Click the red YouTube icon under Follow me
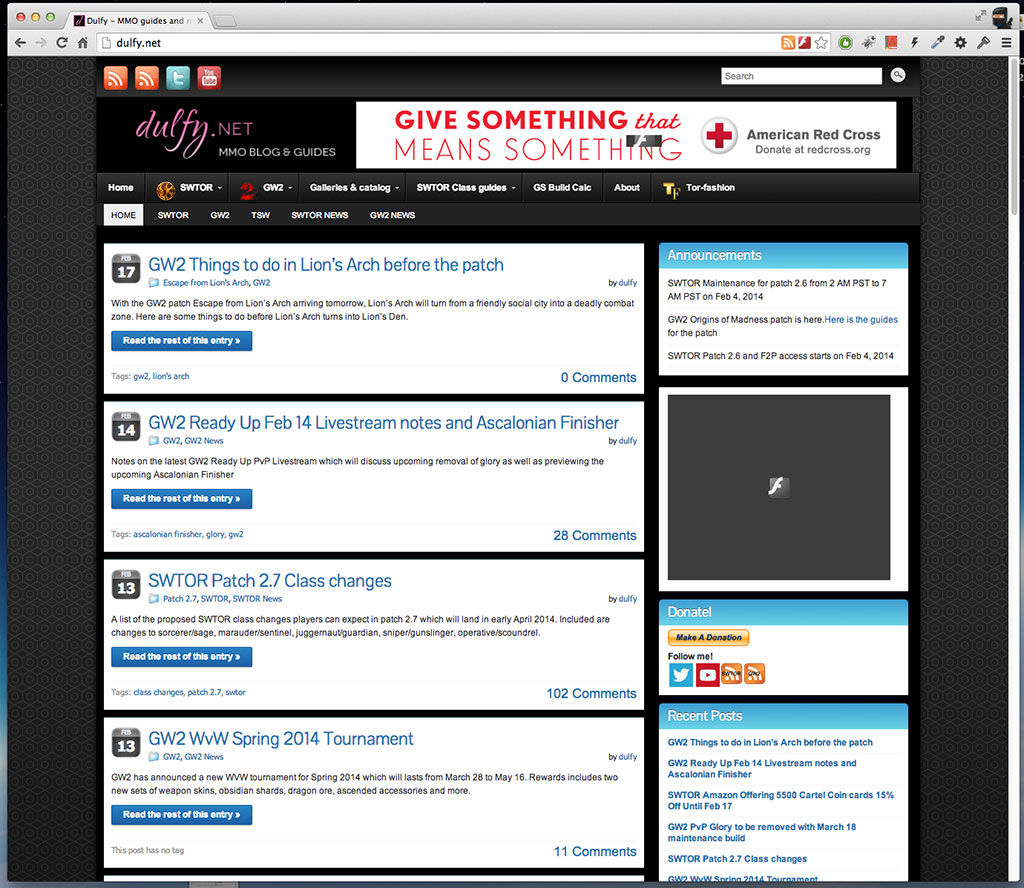Image resolution: width=1024 pixels, height=888 pixels. 707,674
